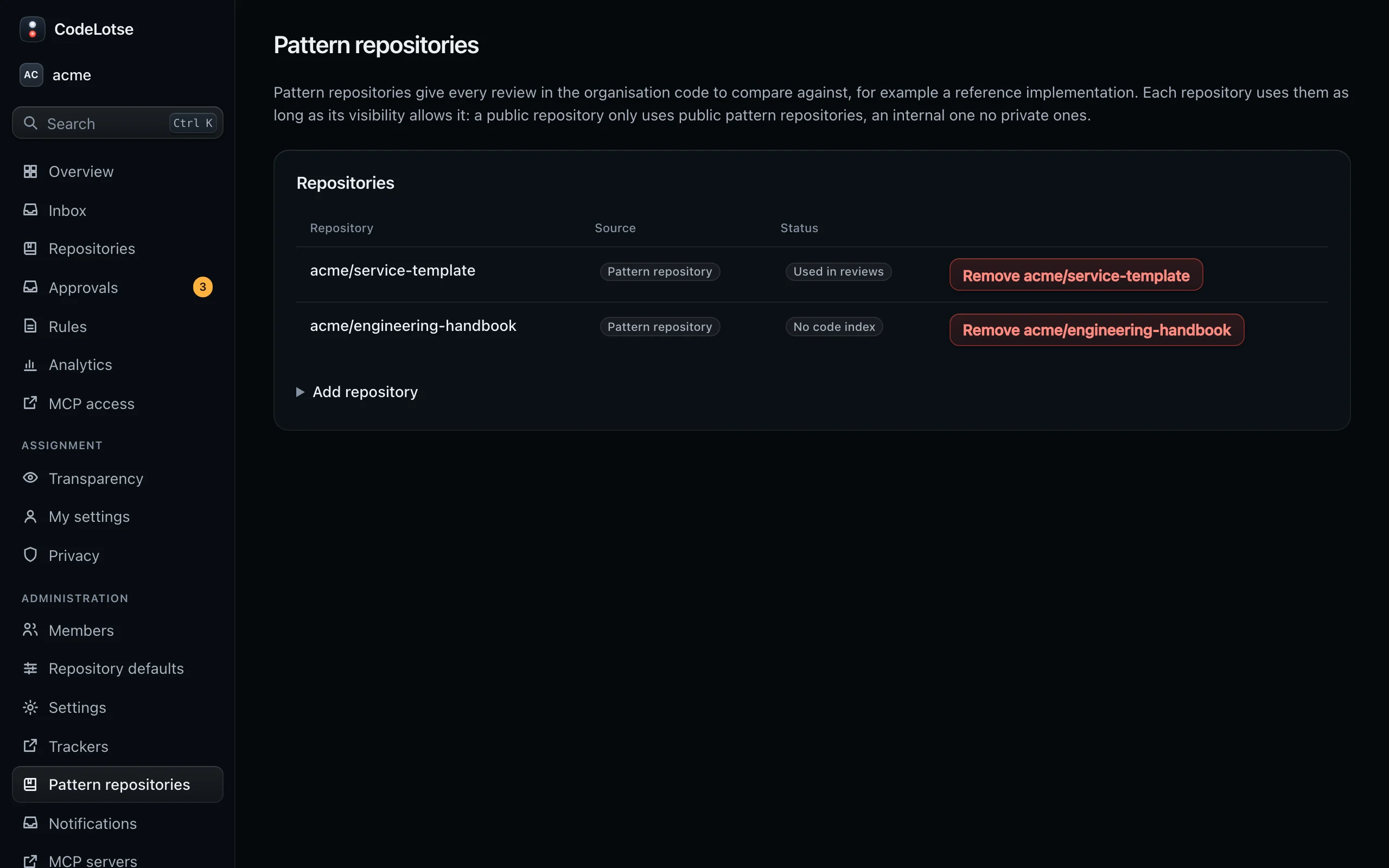Click the acme/service-template repository name
Viewport: 1389px width, 868px height.
(393, 270)
